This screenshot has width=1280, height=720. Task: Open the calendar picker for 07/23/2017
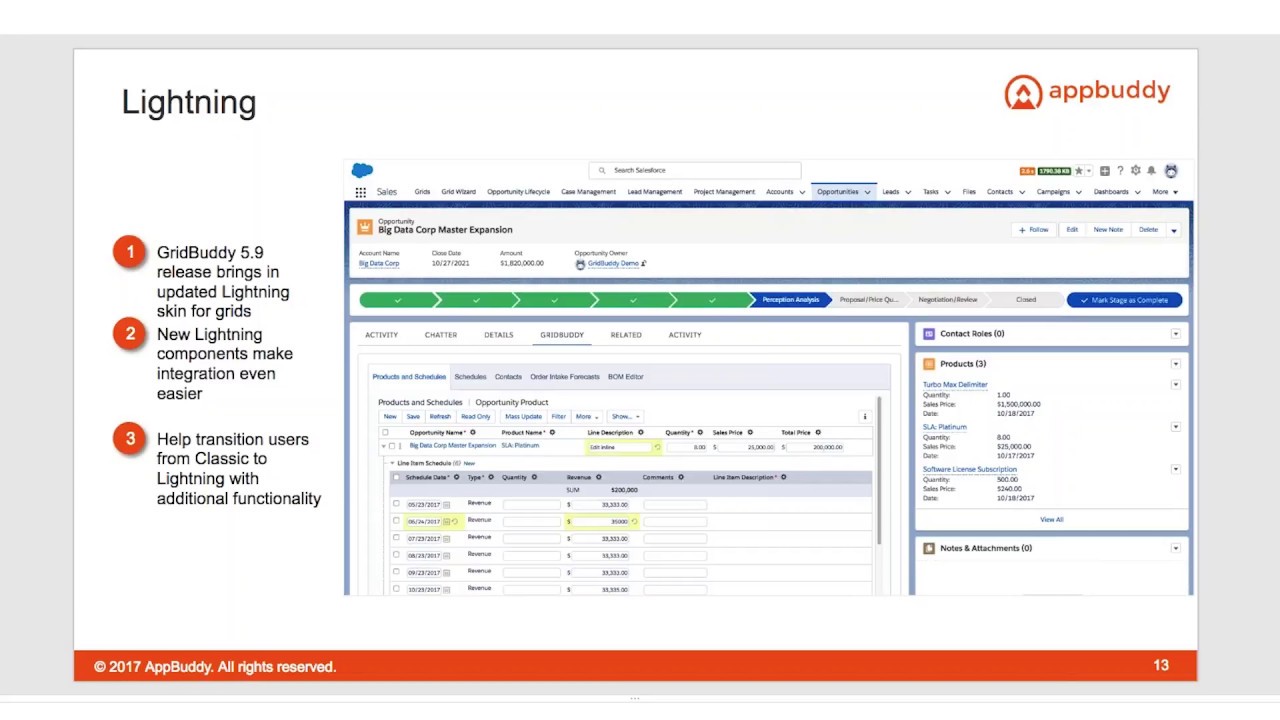[x=446, y=539]
